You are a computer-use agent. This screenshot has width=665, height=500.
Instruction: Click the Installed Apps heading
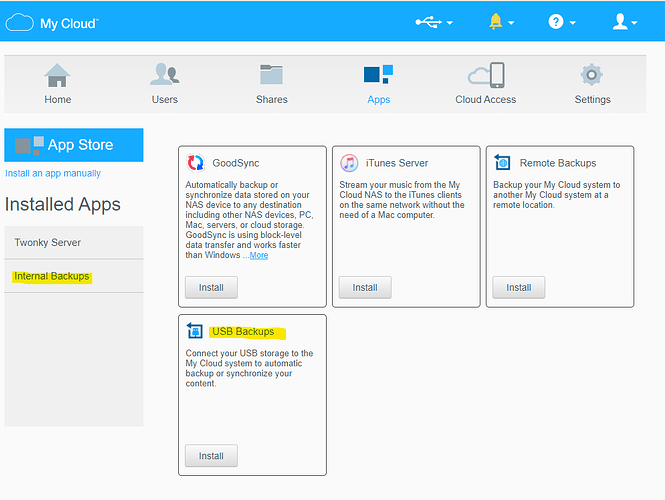coord(63,205)
